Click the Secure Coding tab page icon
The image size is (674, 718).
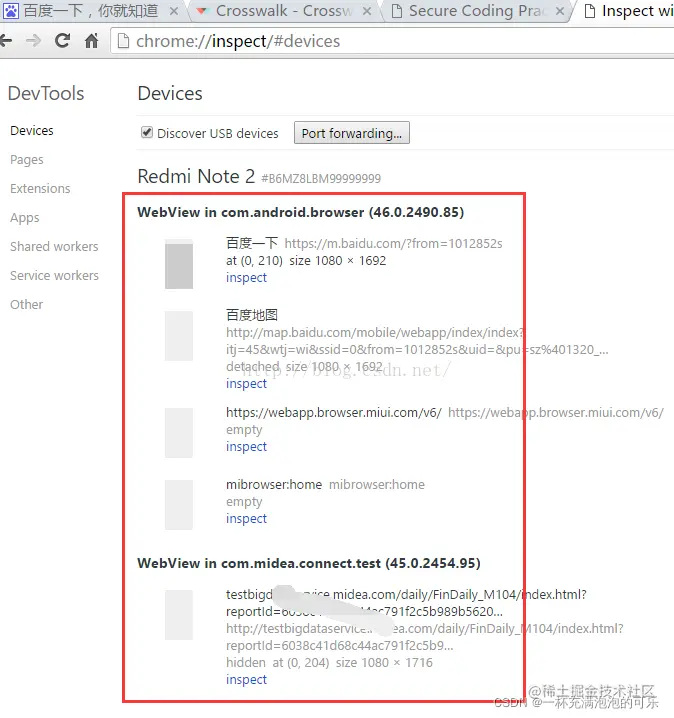pos(397,11)
